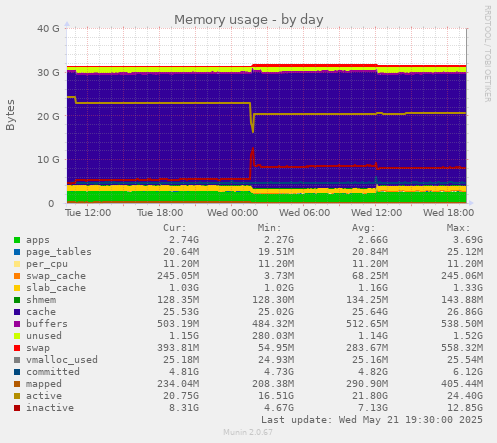Click the lime unused legend swatch
The height and width of the screenshot is (443, 497).
click(x=17, y=336)
